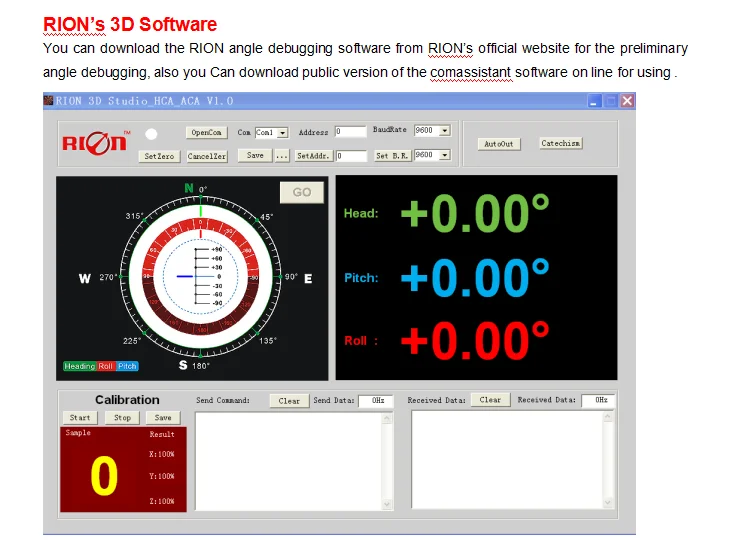Open the Catechism button
The width and height of the screenshot is (732, 545).
(x=561, y=143)
